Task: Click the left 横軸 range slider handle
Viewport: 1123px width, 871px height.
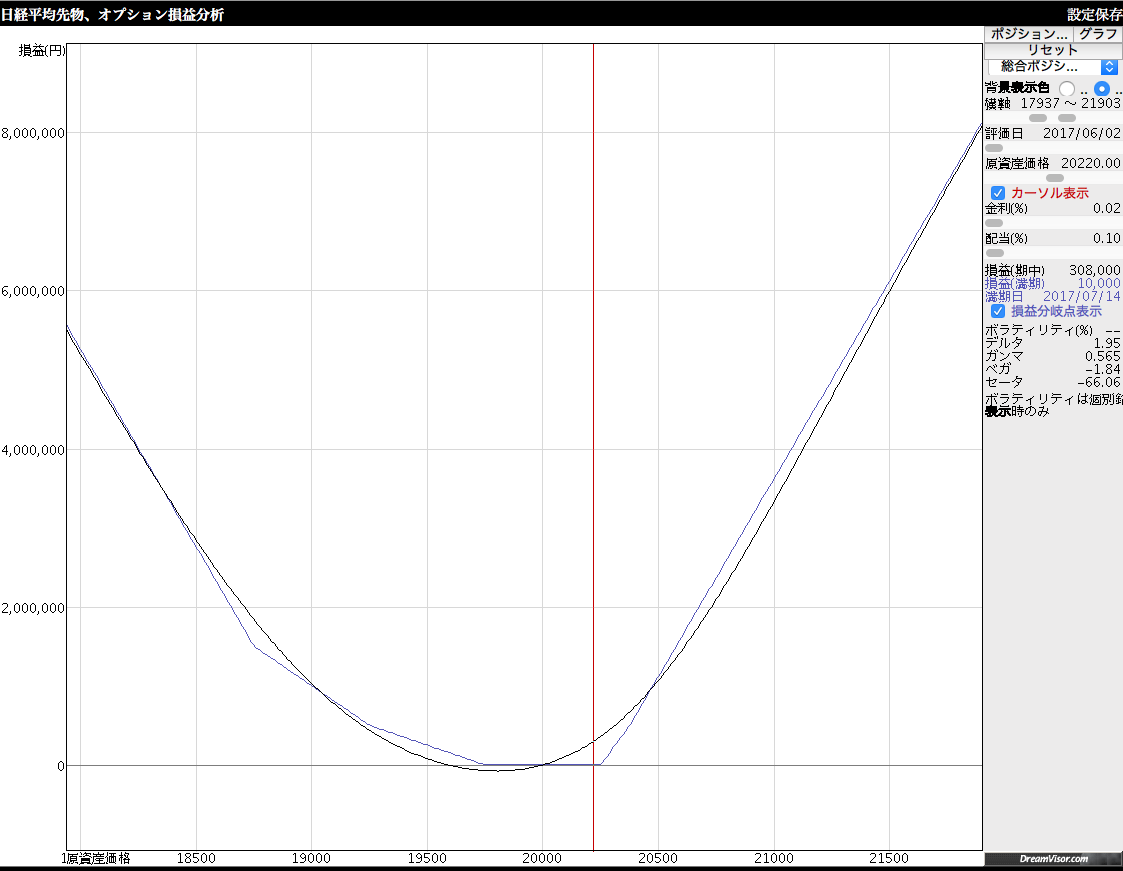Action: (x=1038, y=118)
